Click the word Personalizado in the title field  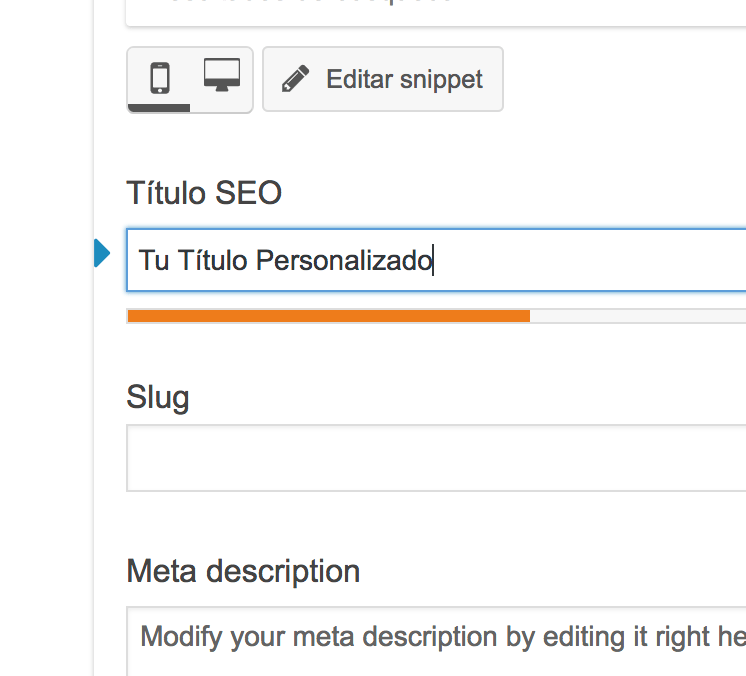(344, 260)
